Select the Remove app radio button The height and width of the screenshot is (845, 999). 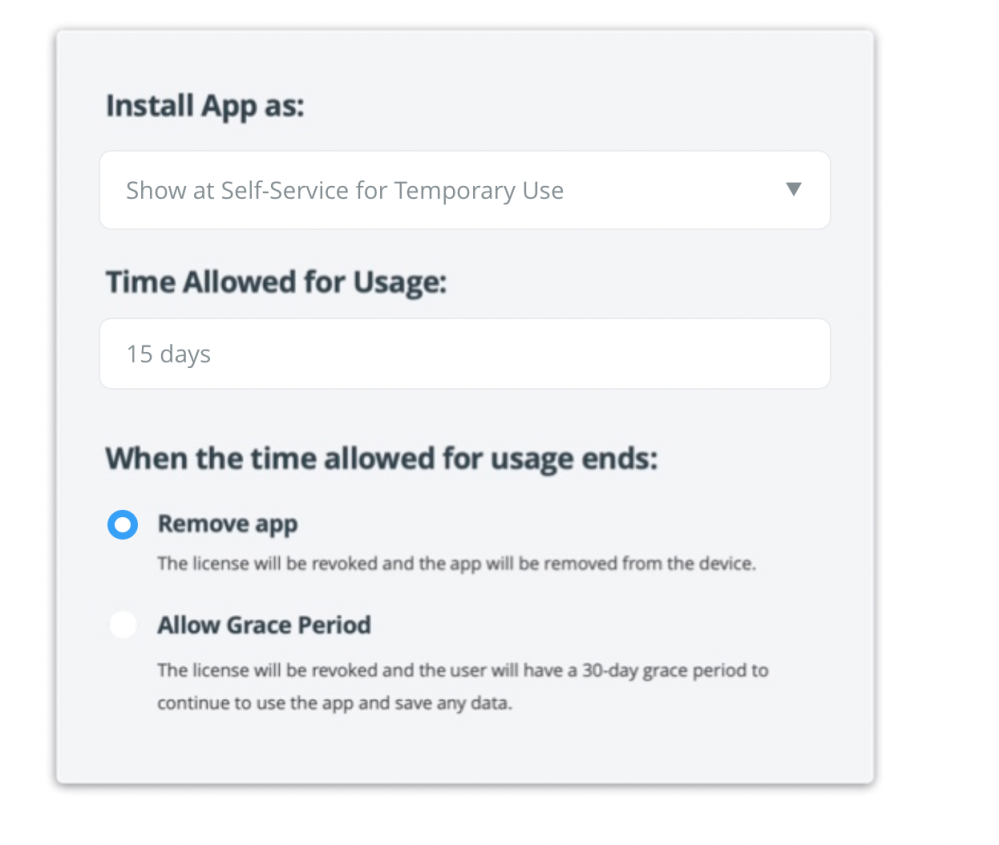pyautogui.click(x=123, y=525)
